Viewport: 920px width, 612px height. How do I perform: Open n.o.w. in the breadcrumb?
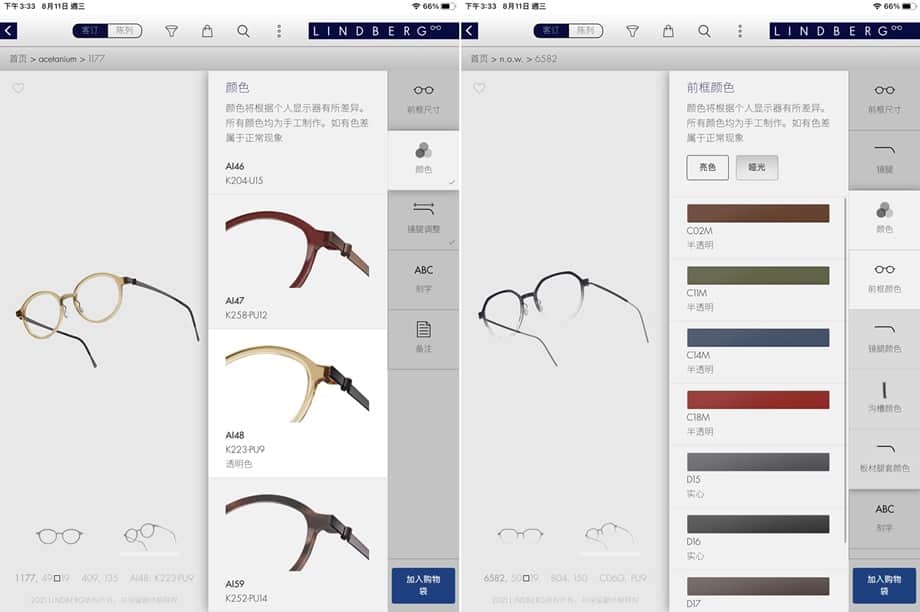tap(512, 59)
